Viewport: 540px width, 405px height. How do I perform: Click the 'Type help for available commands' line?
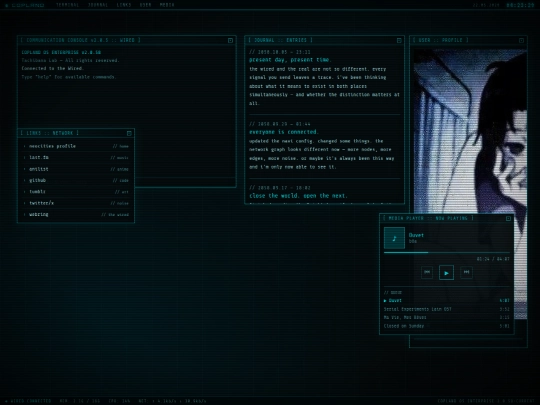[69, 77]
